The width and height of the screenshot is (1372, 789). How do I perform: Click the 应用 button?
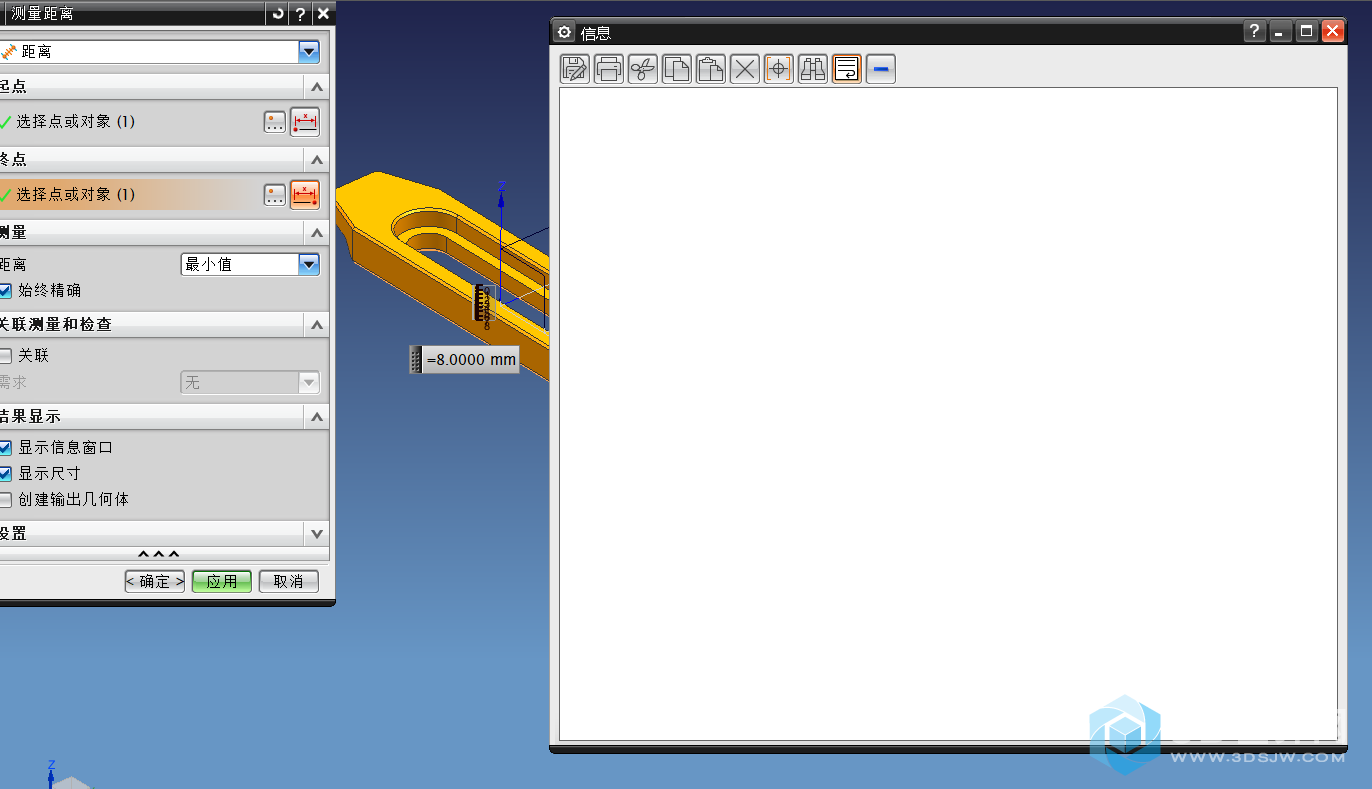point(222,581)
